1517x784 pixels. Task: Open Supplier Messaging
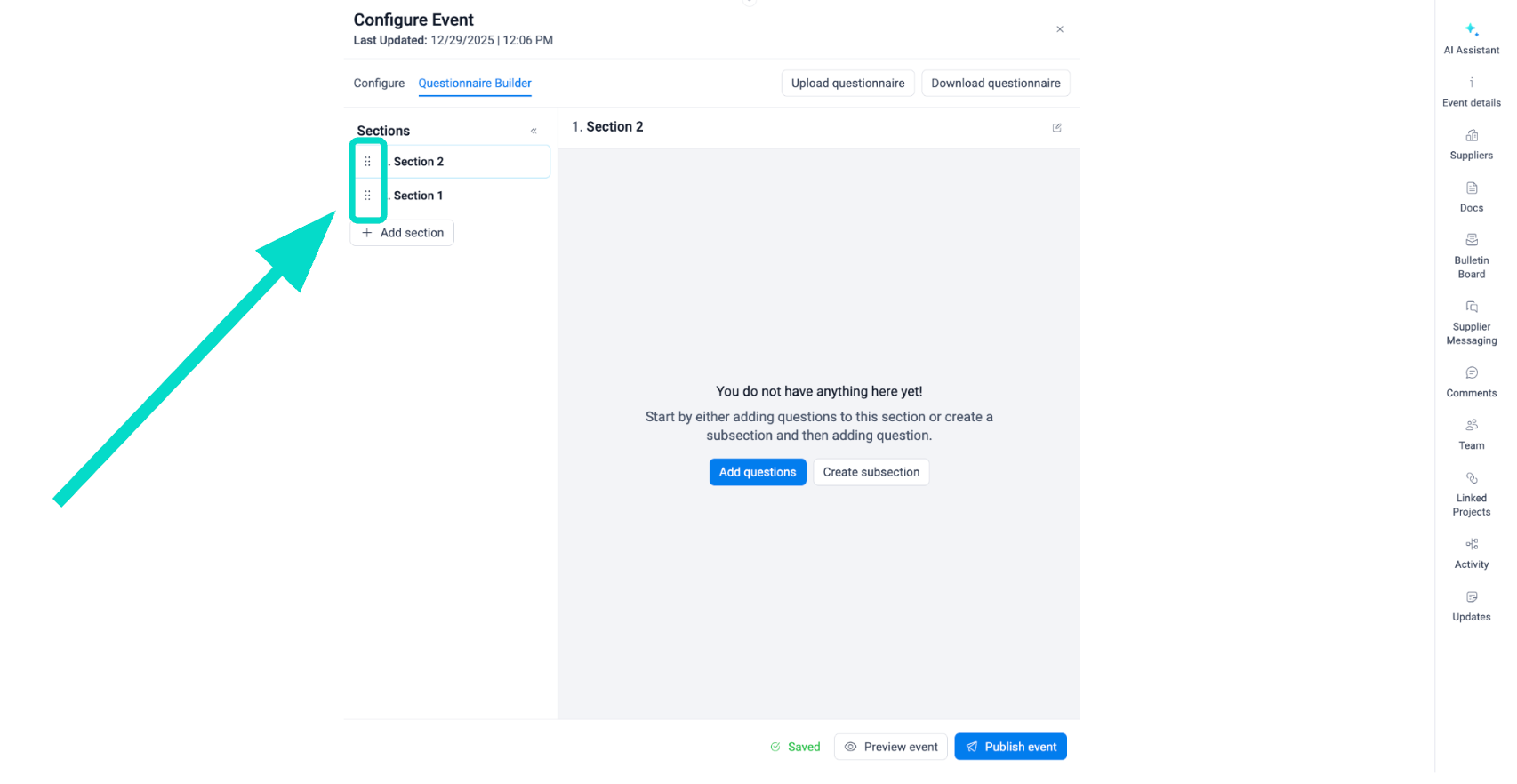(1471, 322)
